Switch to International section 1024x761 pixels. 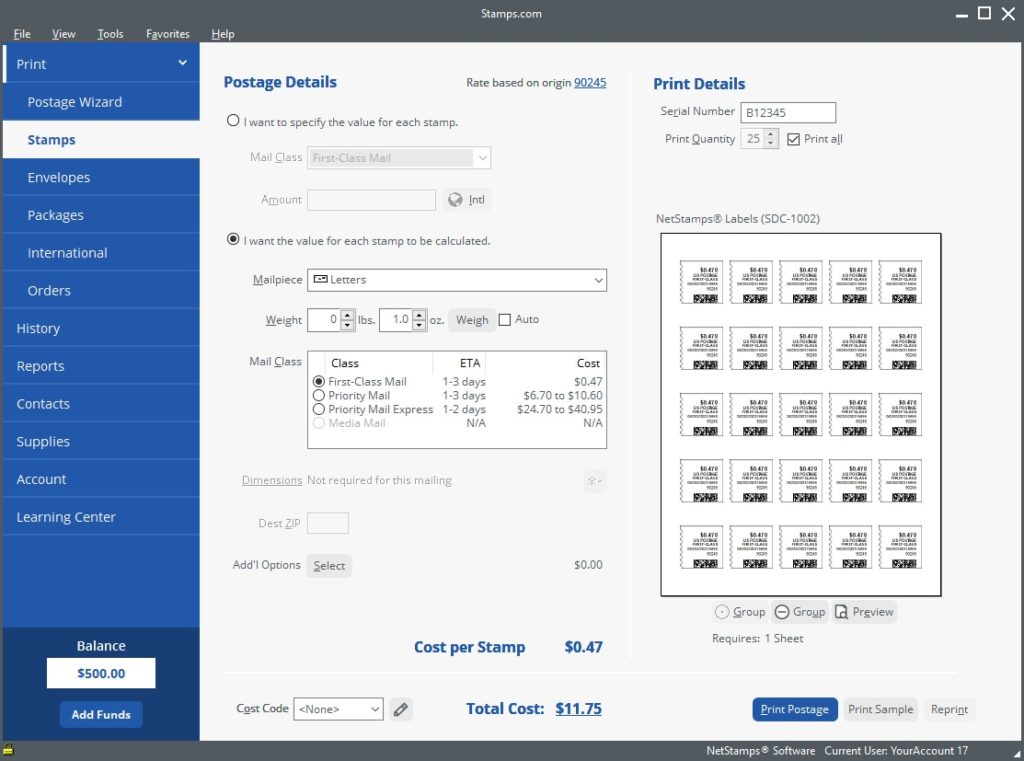101,253
